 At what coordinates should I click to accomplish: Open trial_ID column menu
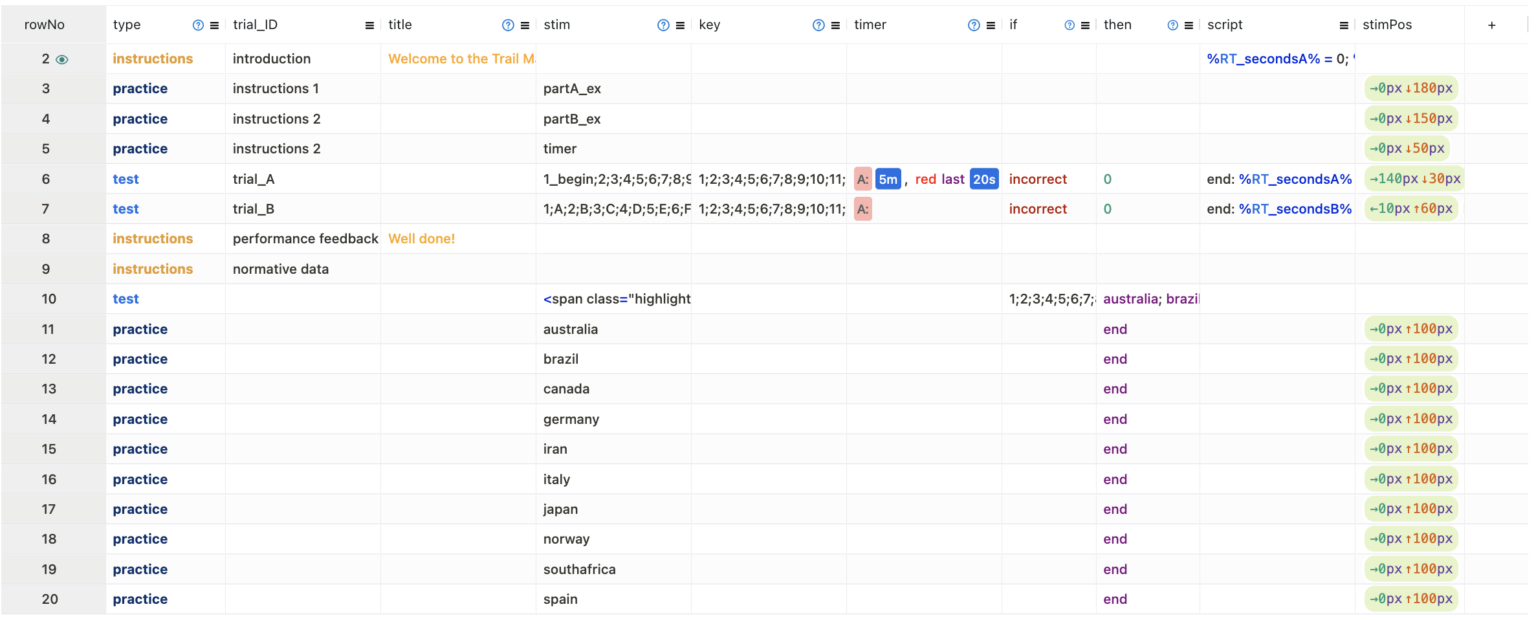pos(369,25)
